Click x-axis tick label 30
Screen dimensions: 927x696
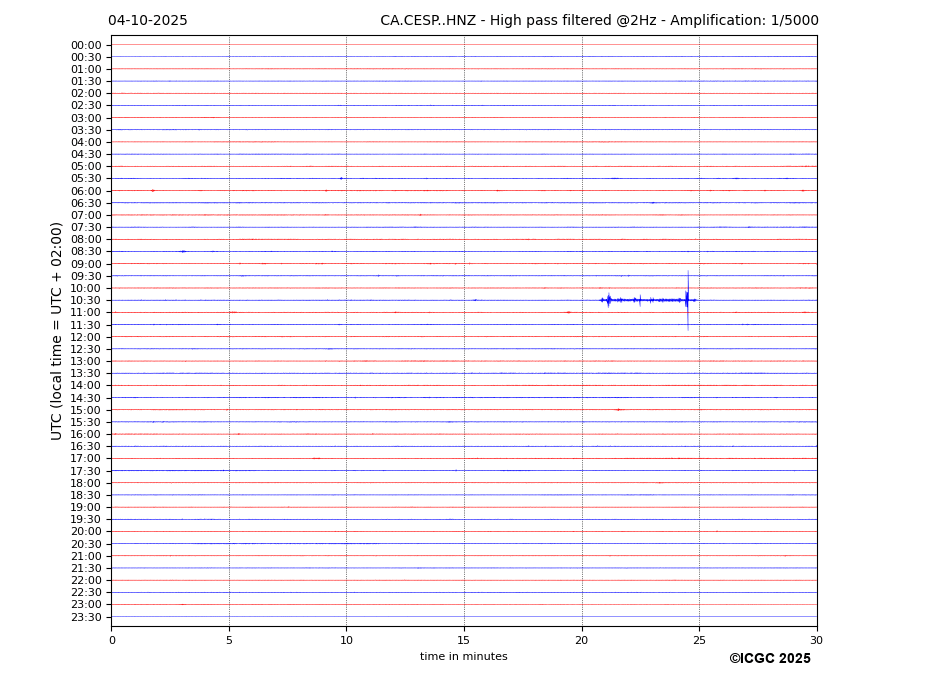[816, 640]
